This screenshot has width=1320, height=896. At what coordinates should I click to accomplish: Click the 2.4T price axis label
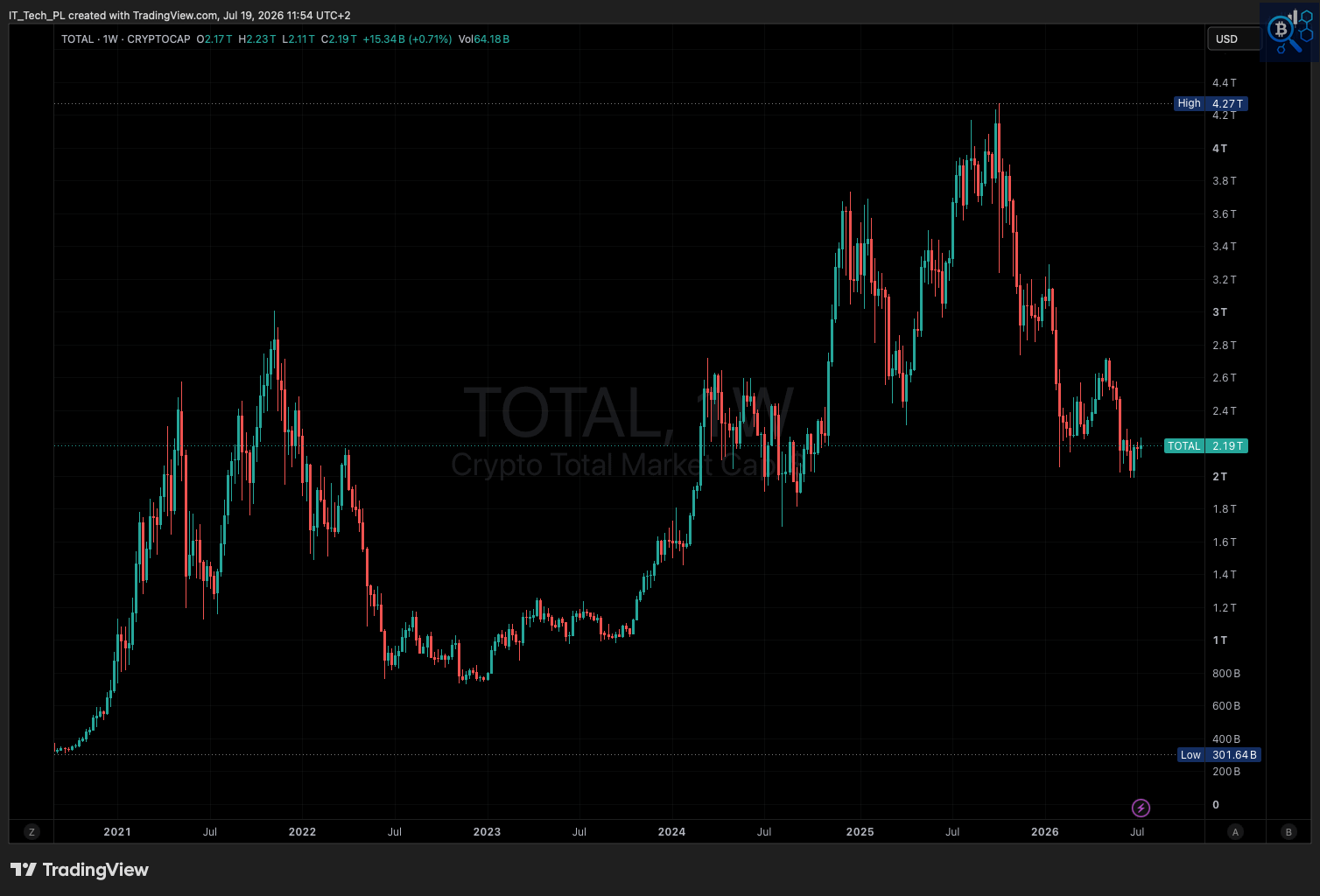(x=1225, y=411)
